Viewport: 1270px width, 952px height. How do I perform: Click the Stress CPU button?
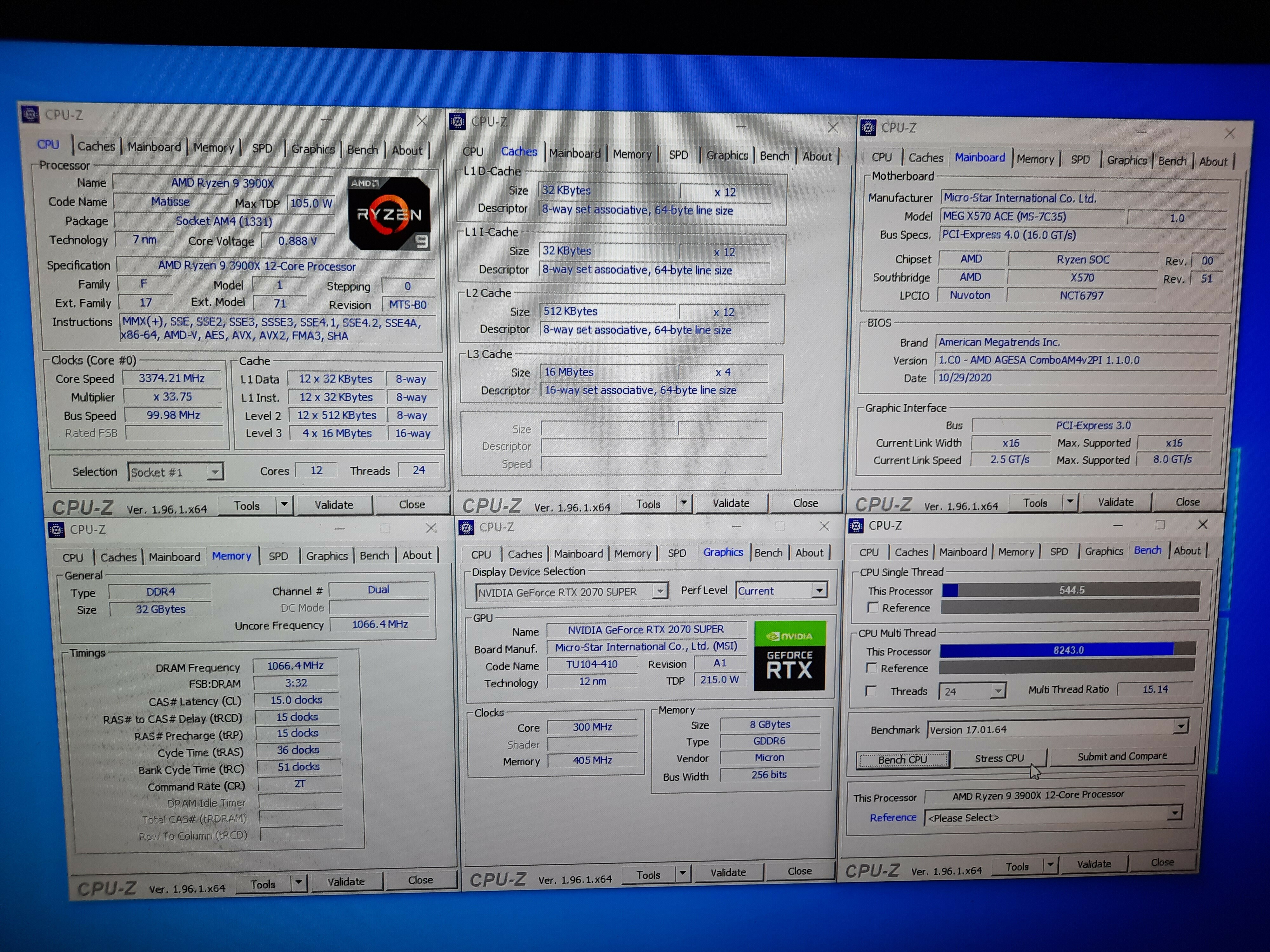[999, 759]
